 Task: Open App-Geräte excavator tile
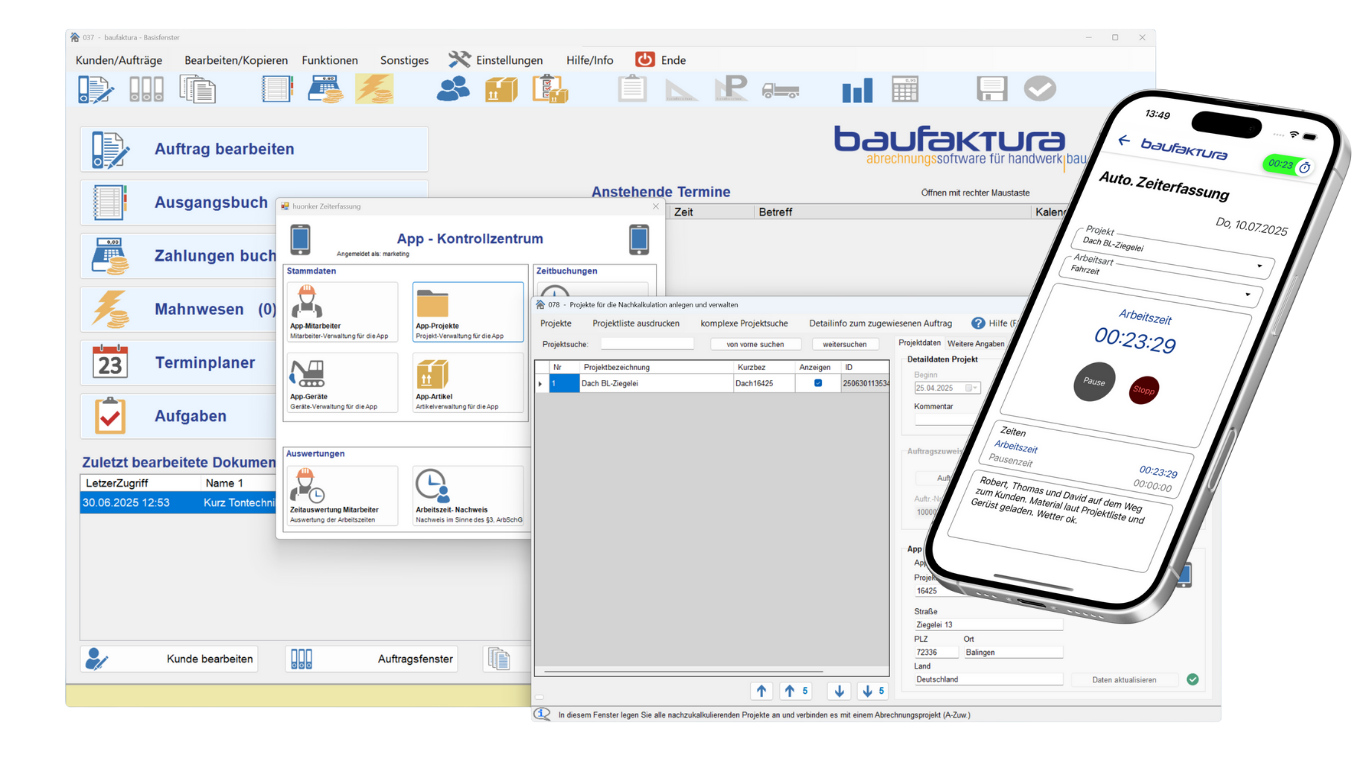[342, 382]
